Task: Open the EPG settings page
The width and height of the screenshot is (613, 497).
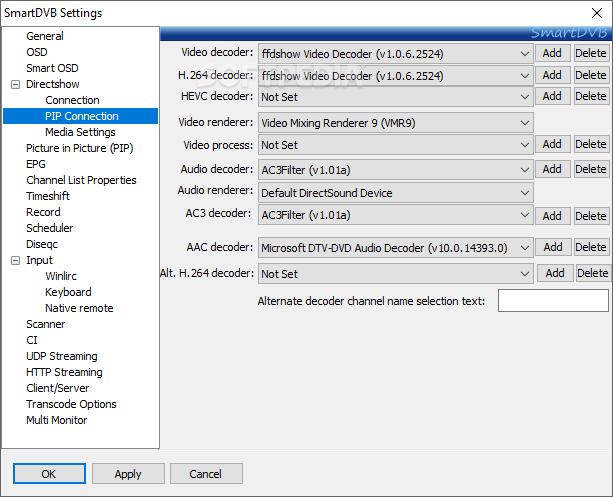Action: 36,164
